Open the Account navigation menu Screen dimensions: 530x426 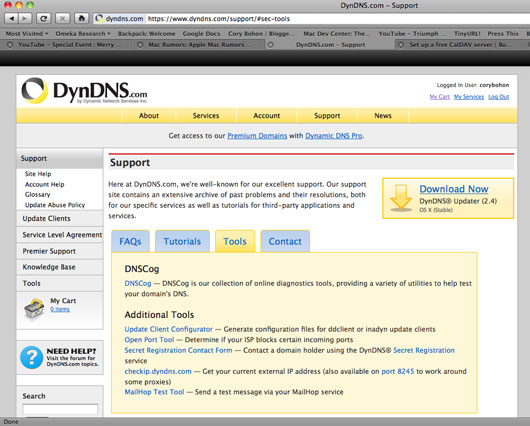267,116
